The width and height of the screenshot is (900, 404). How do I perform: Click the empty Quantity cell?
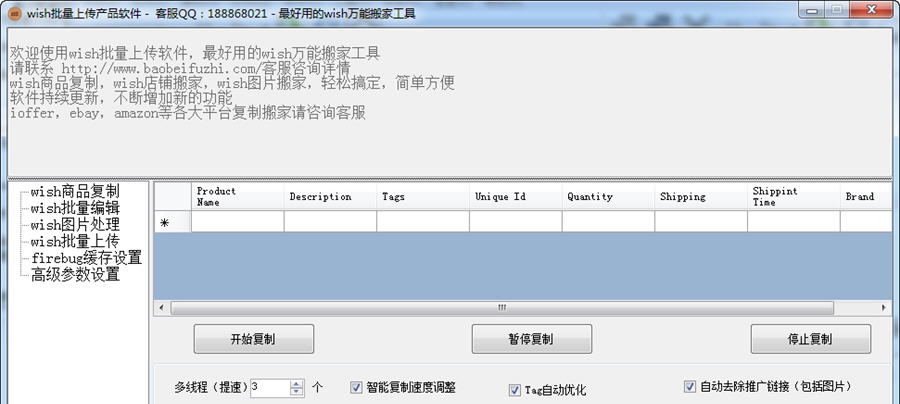point(608,222)
